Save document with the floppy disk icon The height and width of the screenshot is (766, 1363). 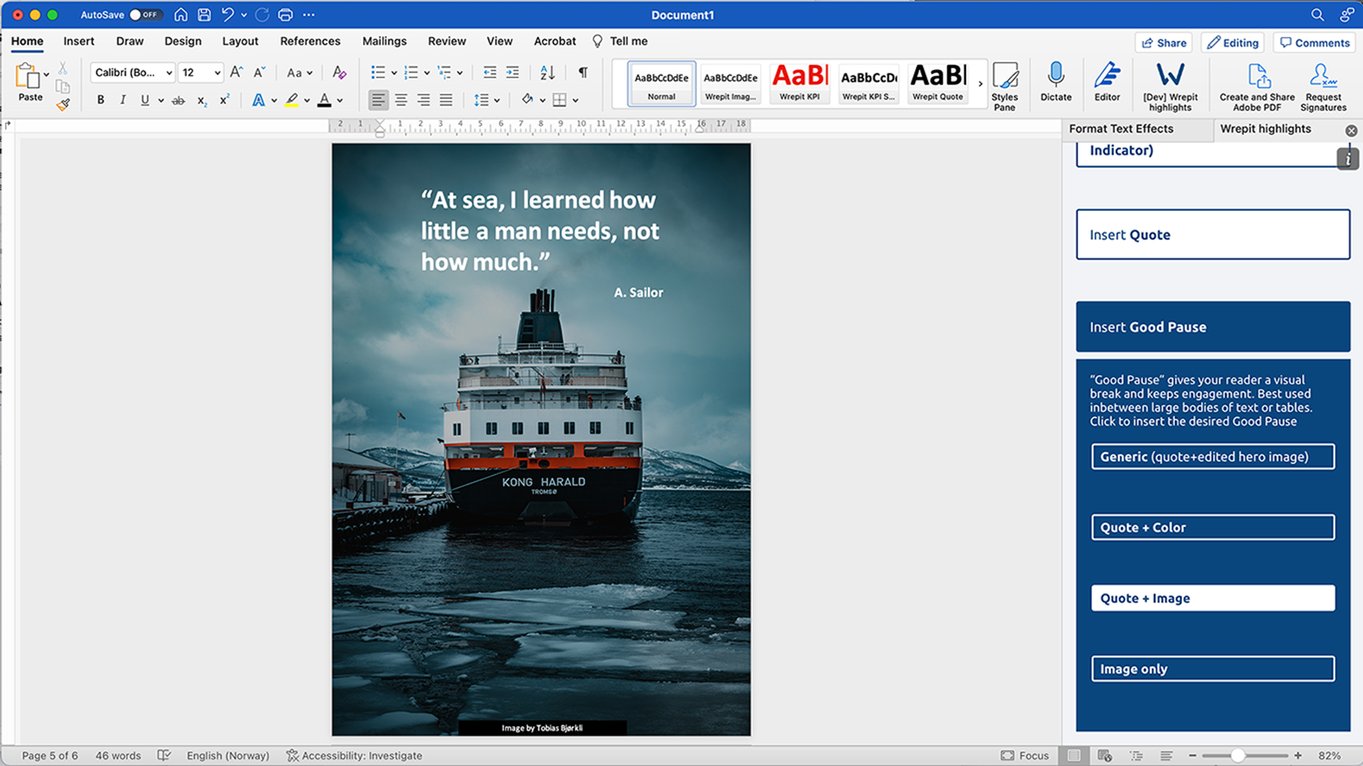(x=204, y=15)
